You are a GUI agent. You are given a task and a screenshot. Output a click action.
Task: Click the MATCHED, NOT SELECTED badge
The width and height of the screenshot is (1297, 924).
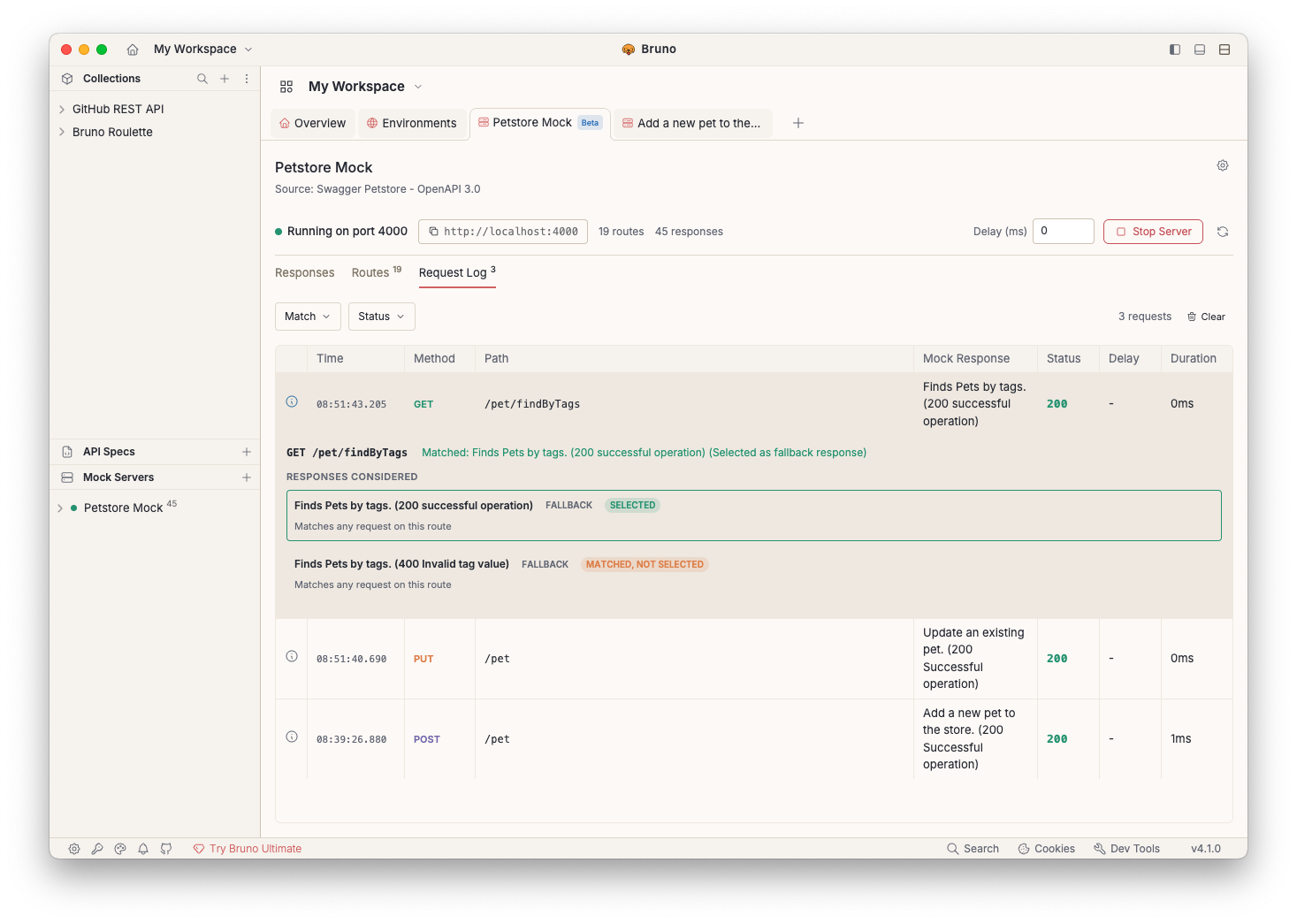tap(645, 564)
